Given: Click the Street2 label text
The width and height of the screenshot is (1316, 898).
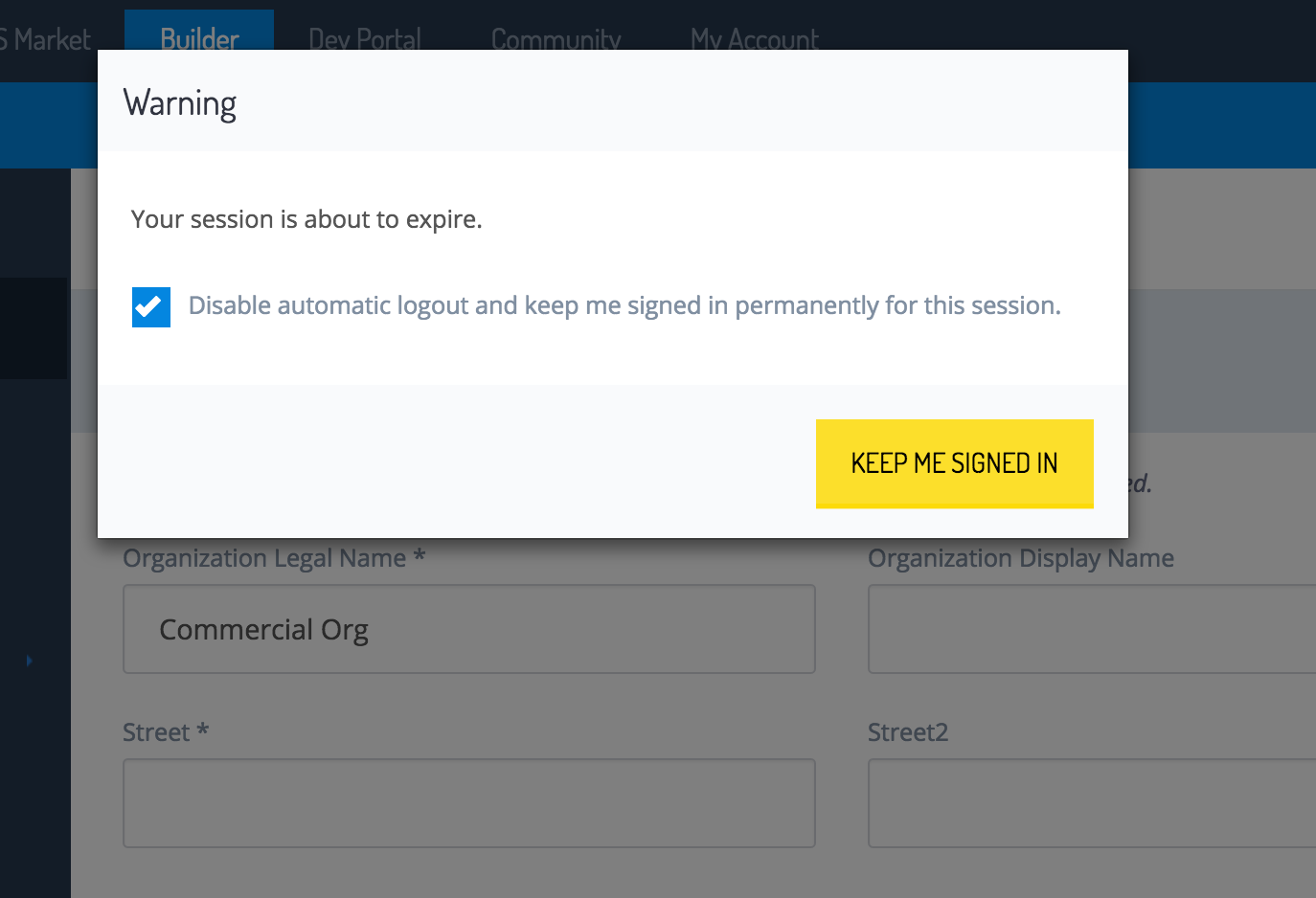Looking at the screenshot, I should 908,732.
